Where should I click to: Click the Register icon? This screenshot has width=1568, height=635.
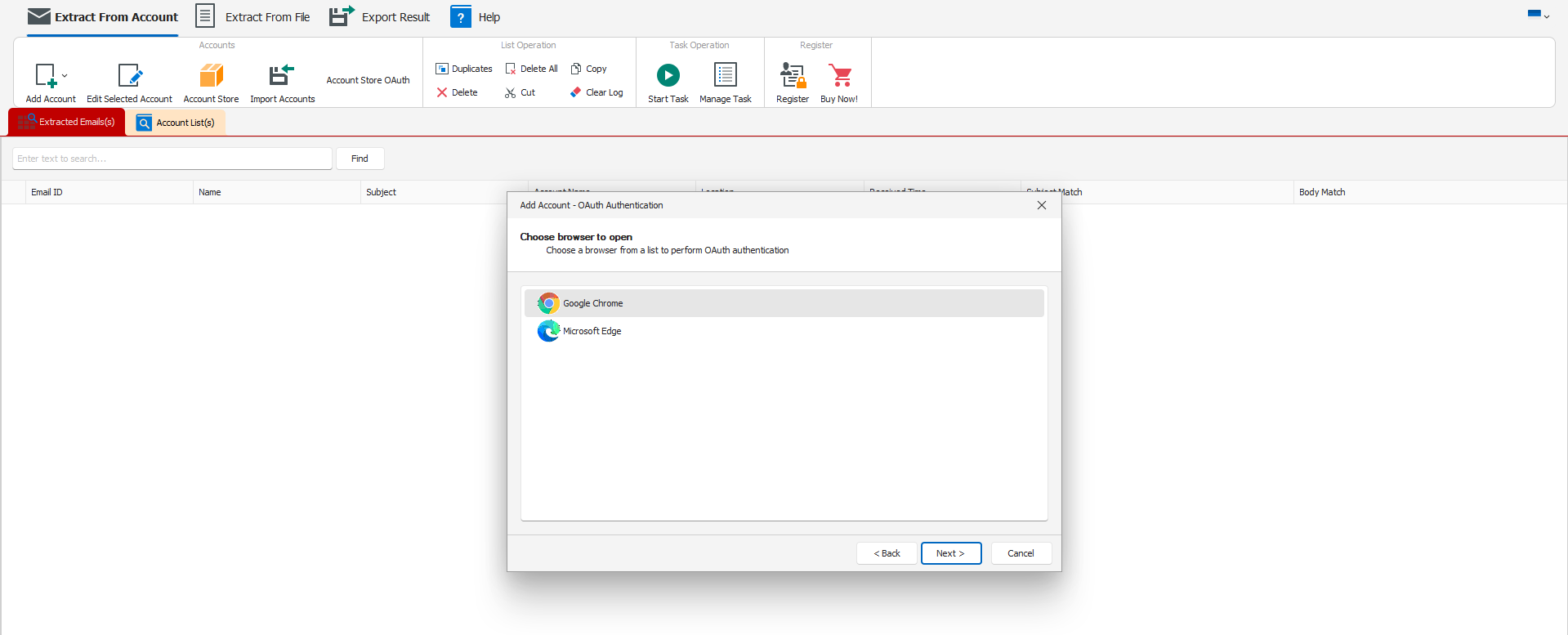pyautogui.click(x=792, y=77)
